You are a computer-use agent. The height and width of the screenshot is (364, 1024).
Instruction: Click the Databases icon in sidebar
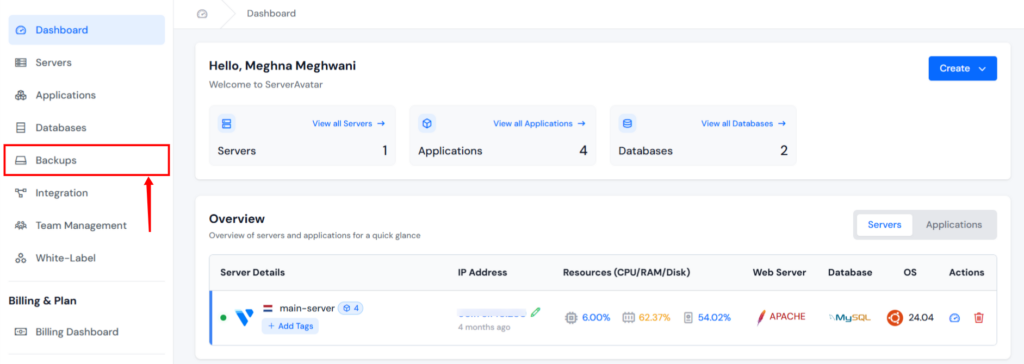point(21,127)
